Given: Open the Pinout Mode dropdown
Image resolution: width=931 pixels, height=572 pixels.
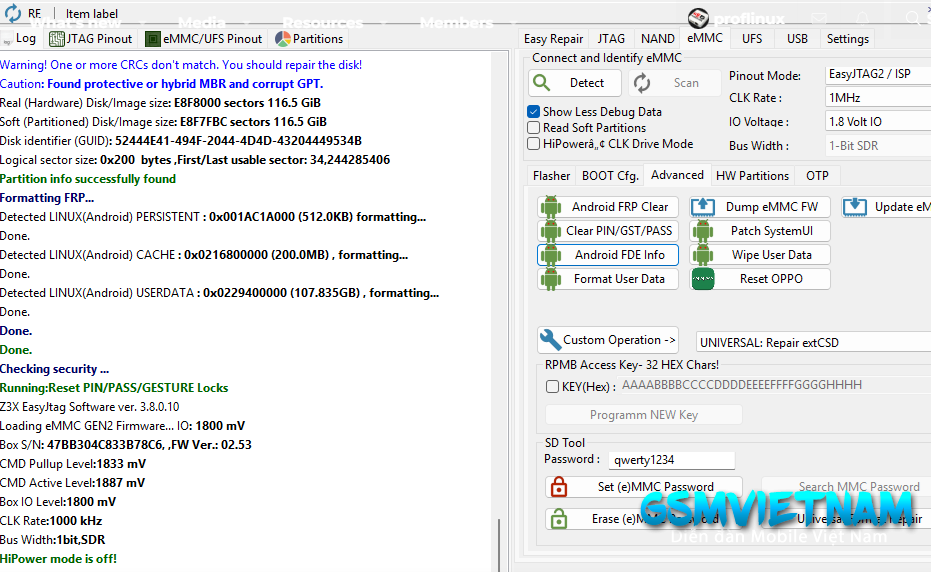Looking at the screenshot, I should 877,75.
